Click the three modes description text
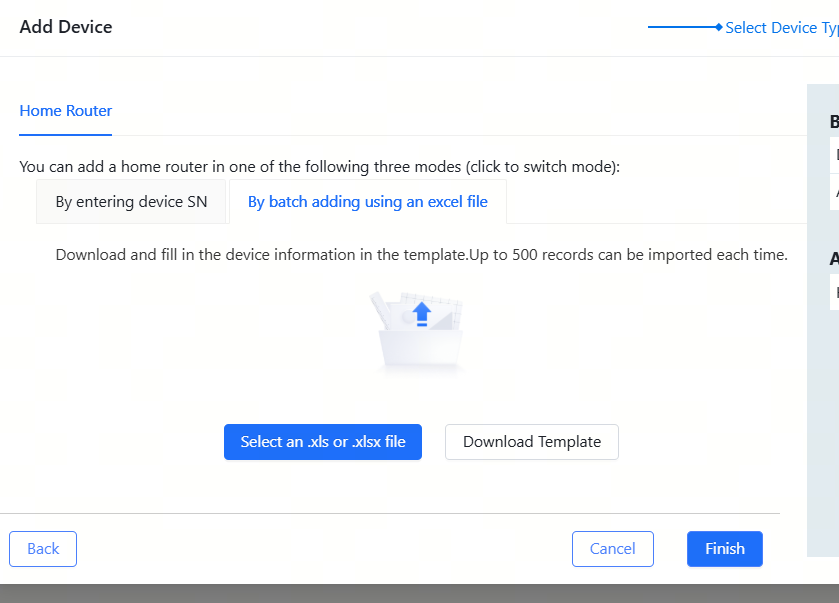 pos(319,166)
